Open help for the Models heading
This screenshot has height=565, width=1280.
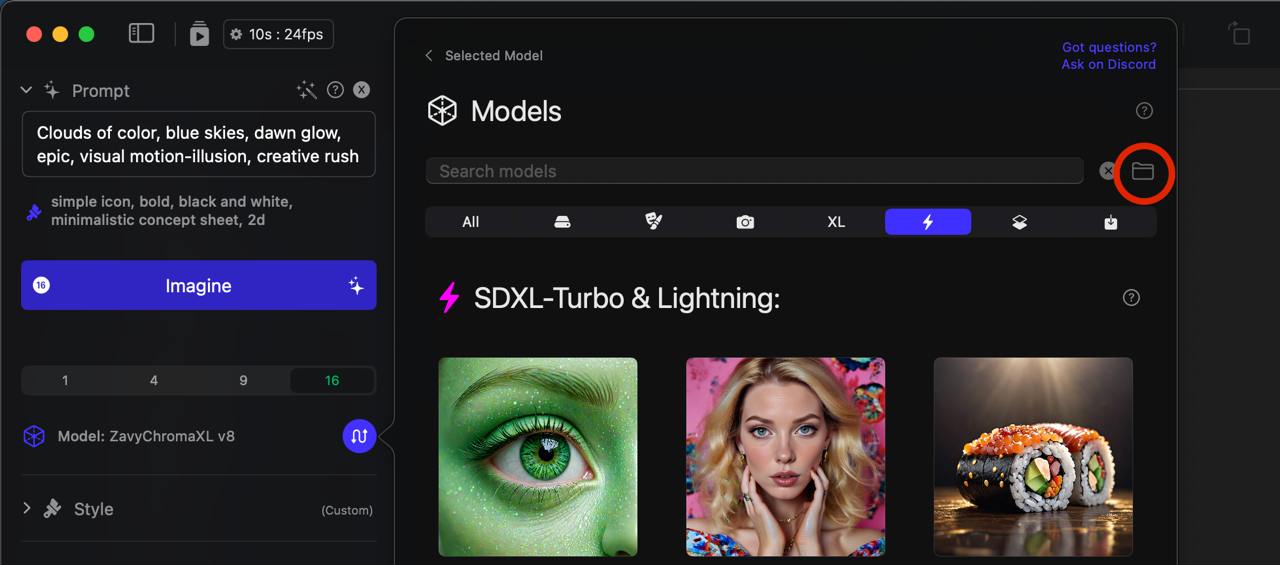point(1145,111)
